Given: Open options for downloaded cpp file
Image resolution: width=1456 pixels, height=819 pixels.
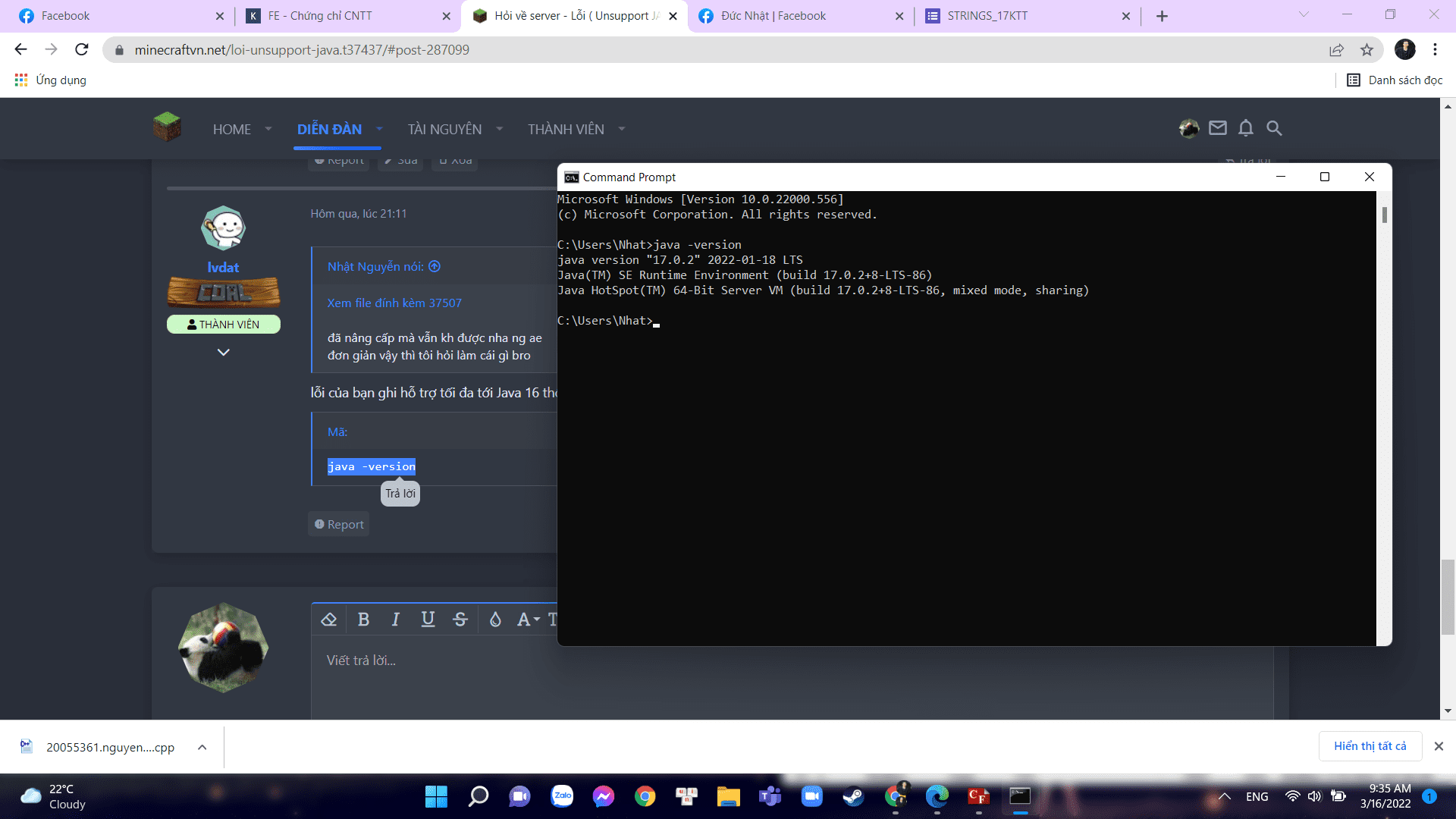Looking at the screenshot, I should coord(202,747).
